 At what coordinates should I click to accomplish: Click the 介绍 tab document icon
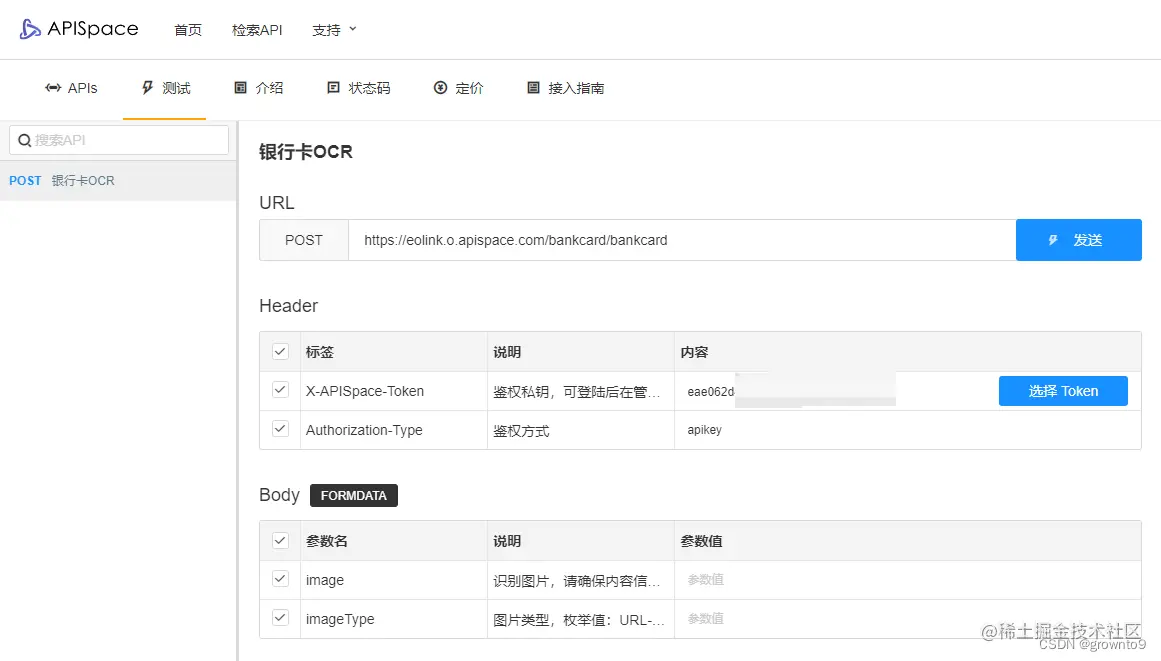coord(240,88)
